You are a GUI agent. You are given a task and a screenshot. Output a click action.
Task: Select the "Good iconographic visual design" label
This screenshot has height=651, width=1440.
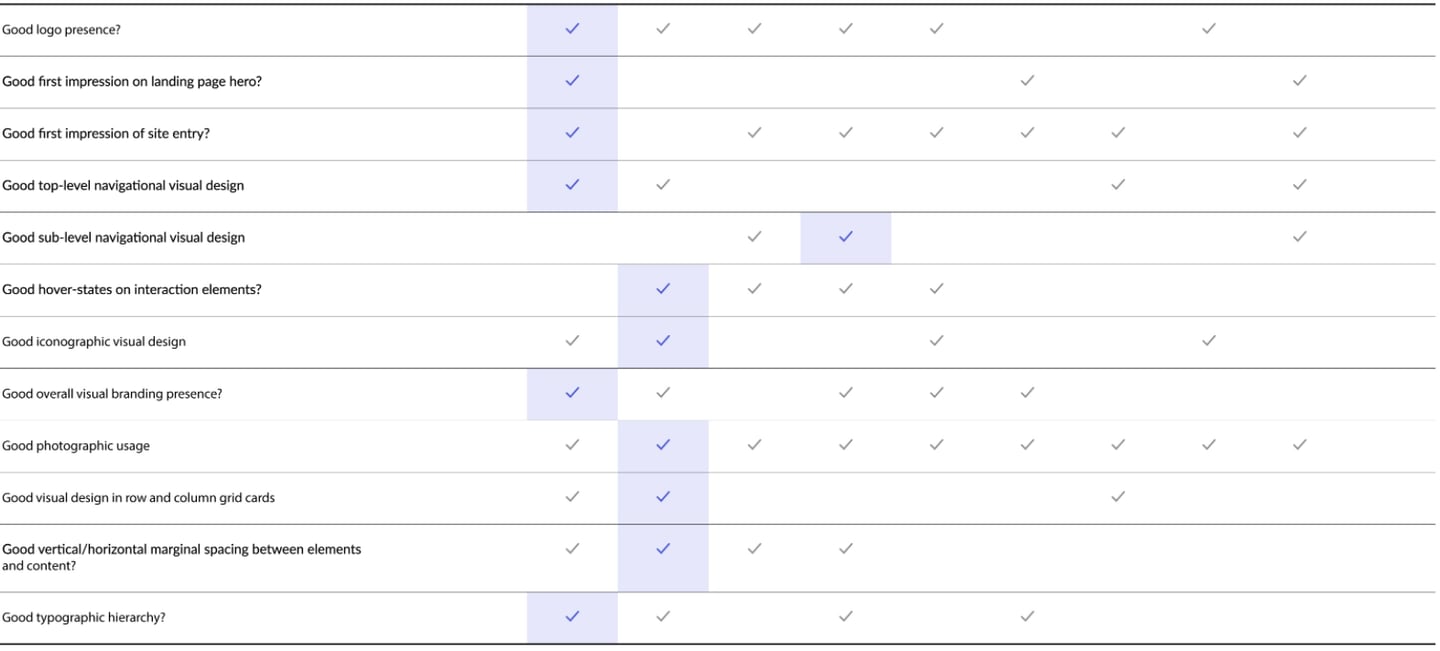coord(94,342)
